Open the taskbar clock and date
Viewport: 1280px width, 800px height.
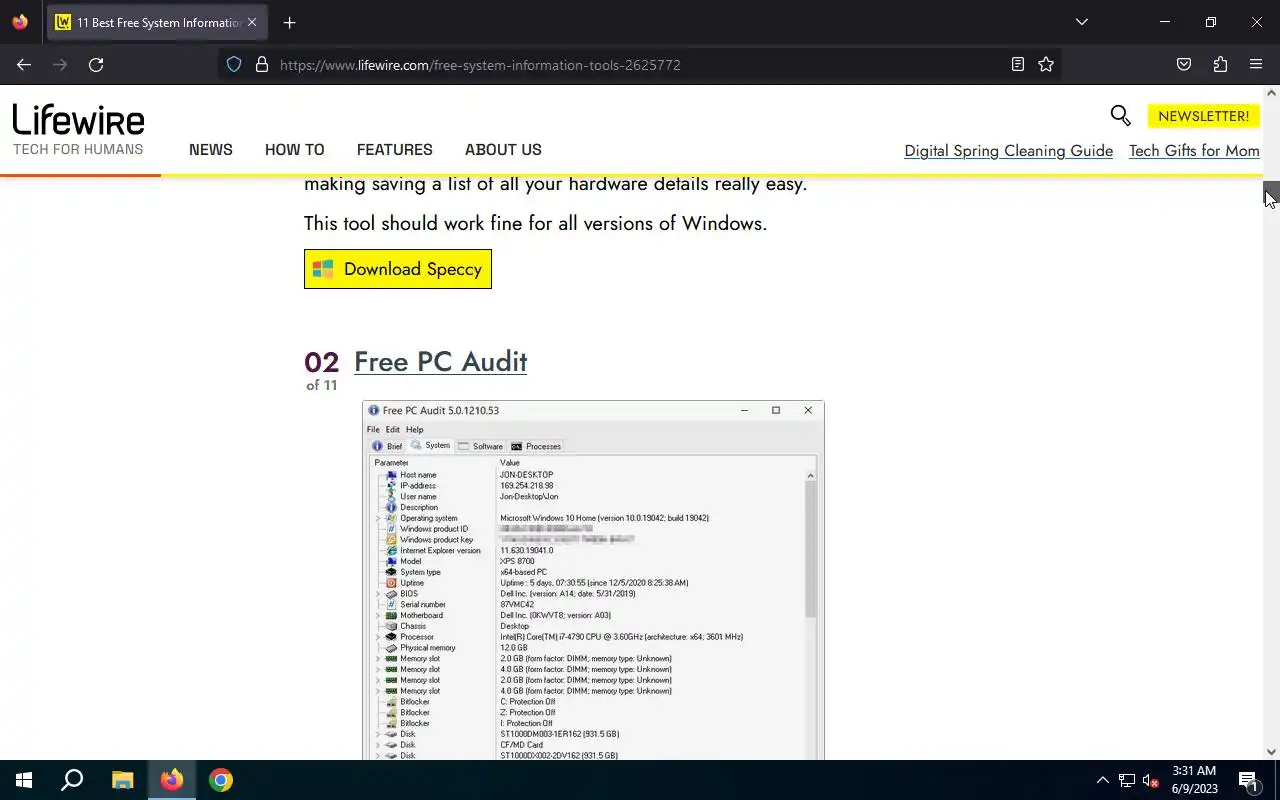click(x=1194, y=780)
